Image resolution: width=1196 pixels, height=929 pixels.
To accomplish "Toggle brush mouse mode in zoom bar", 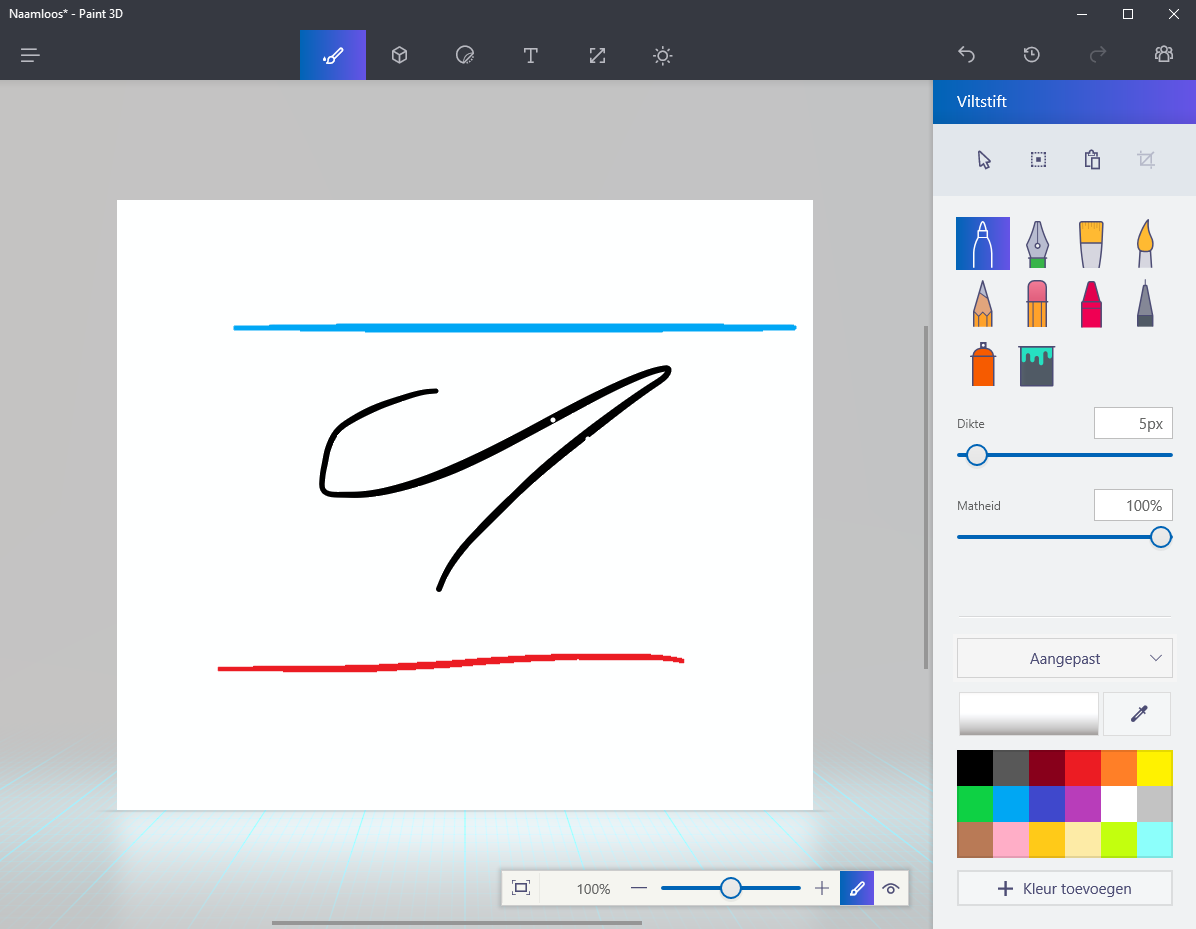I will 857,888.
